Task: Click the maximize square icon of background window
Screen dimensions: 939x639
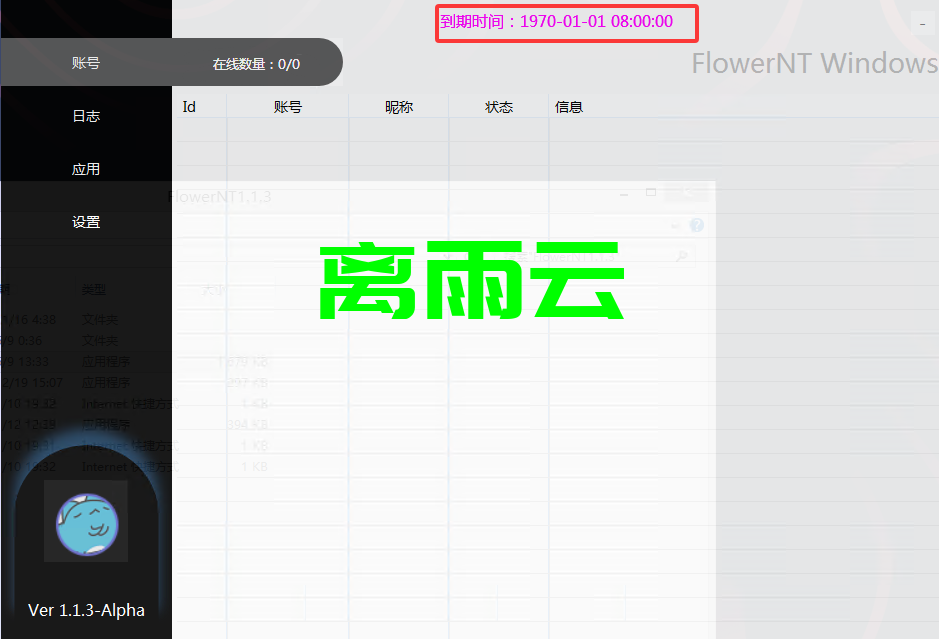Action: [652, 191]
